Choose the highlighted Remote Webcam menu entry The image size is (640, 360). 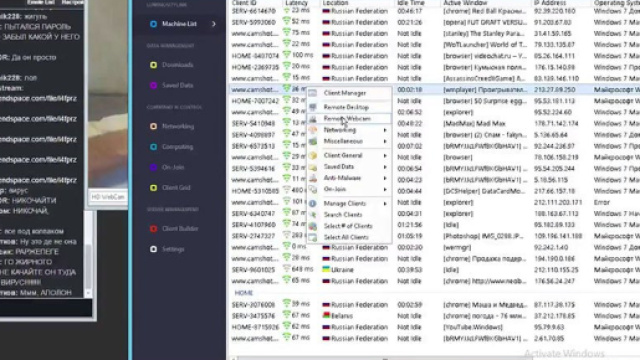[349, 119]
